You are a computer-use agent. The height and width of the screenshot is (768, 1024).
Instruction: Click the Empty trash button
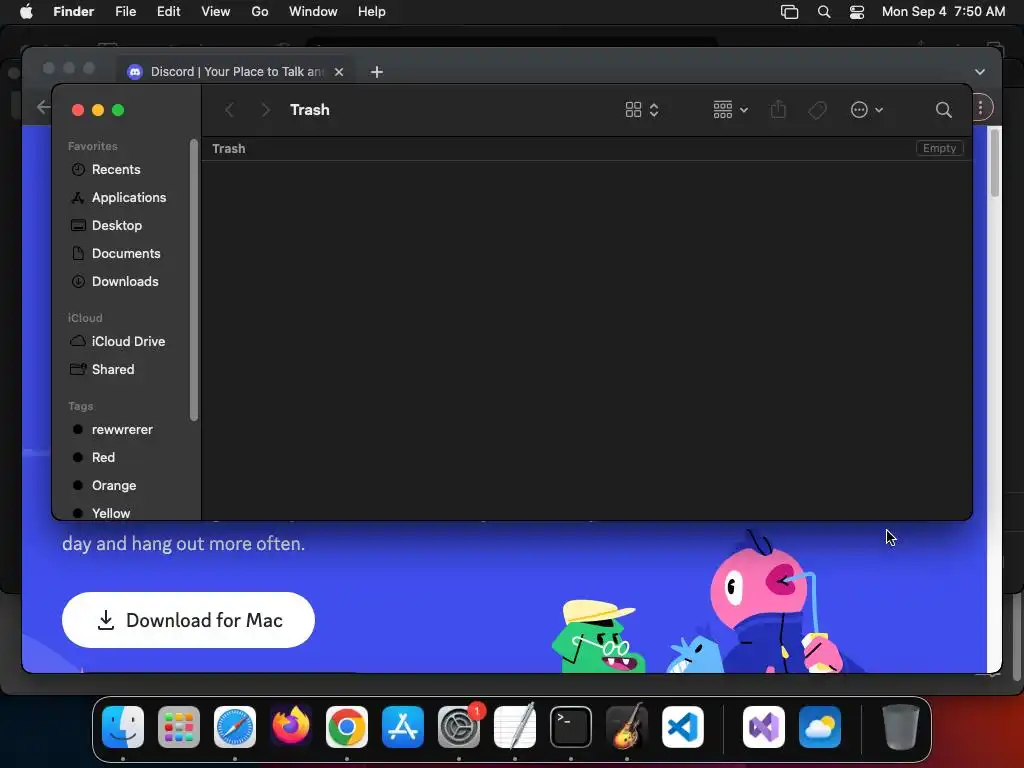pos(939,148)
